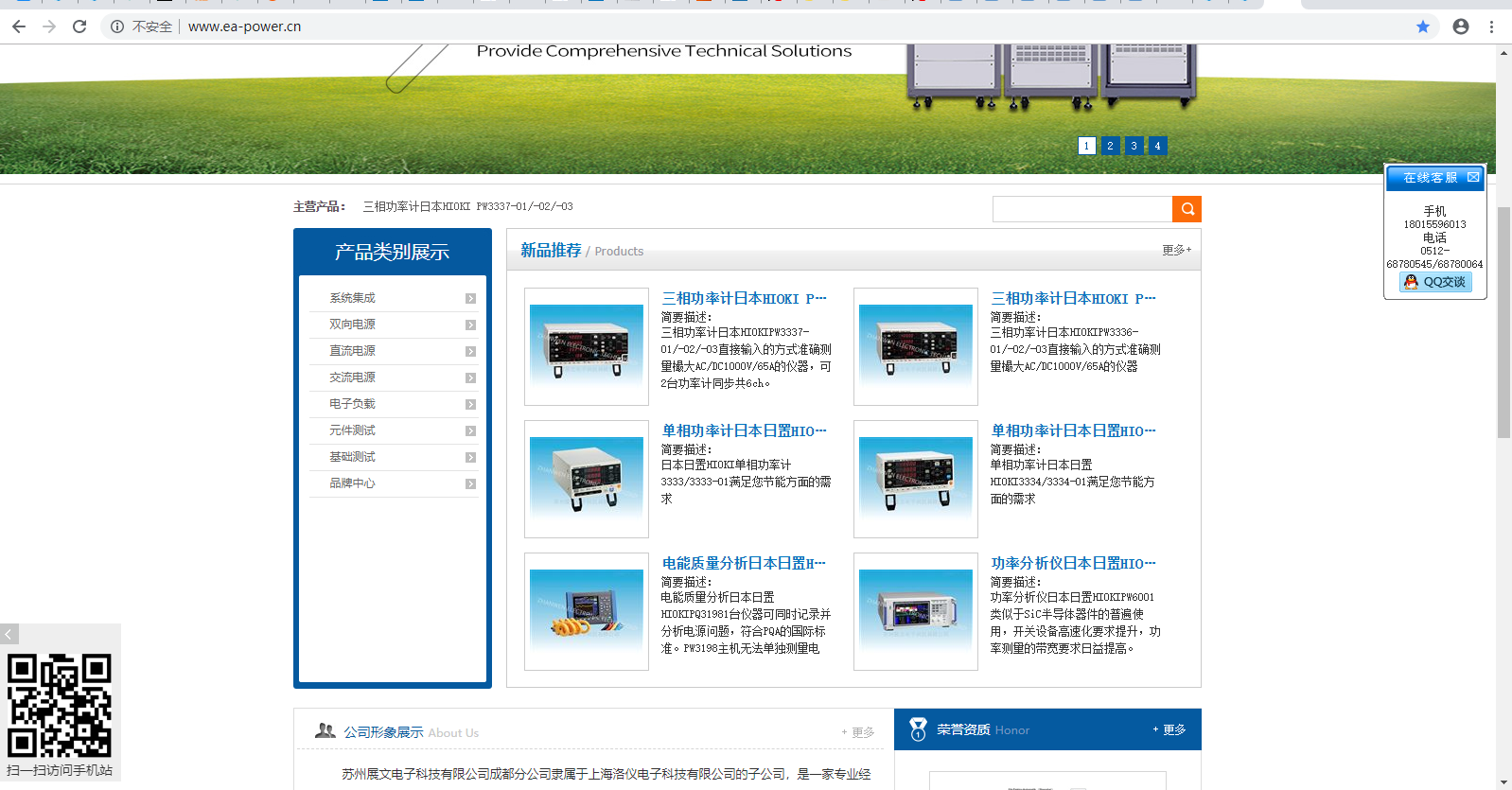
Task: Open the 交流电源 category link
Action: 352,377
